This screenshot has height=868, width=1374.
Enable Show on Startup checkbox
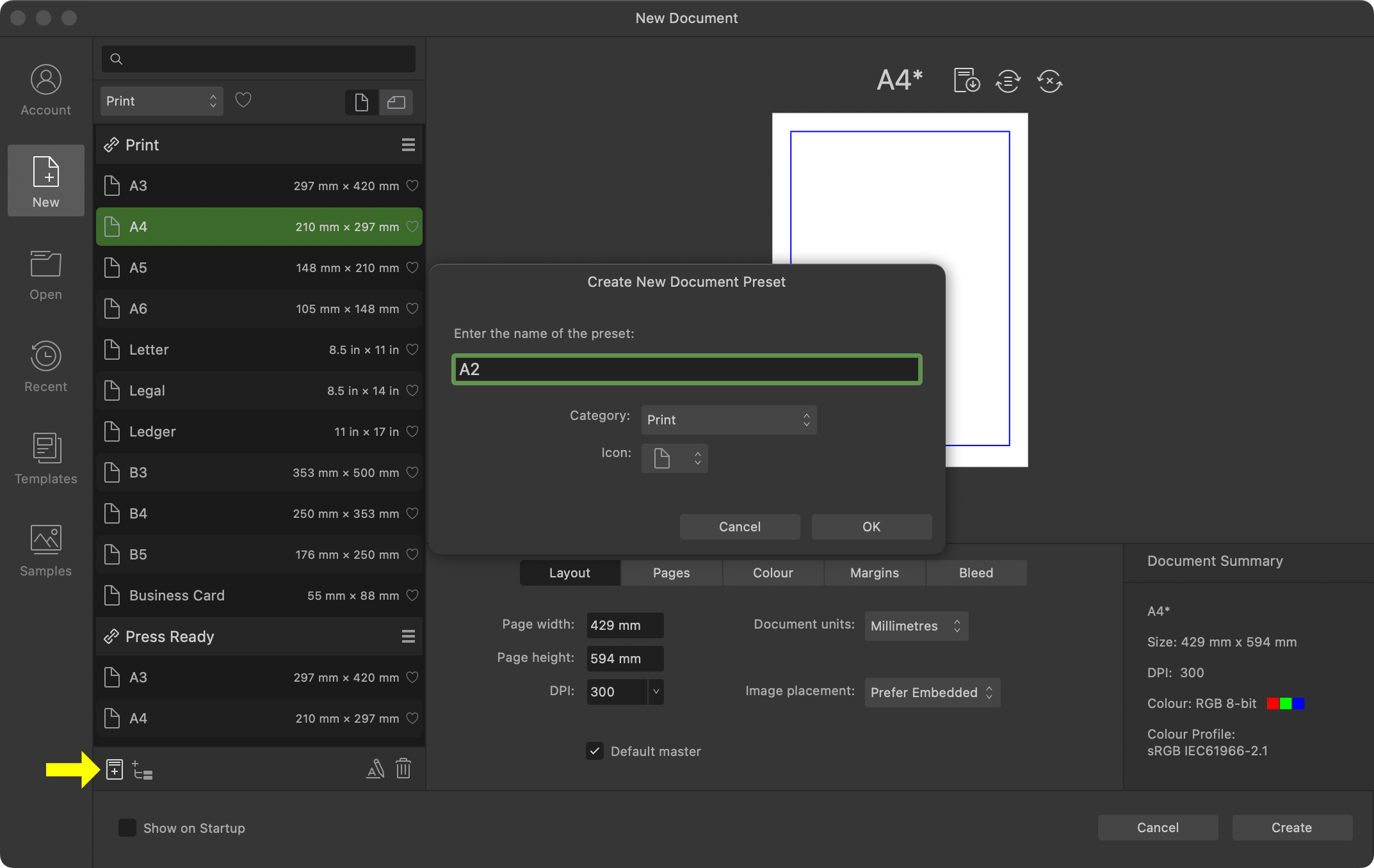pyautogui.click(x=127, y=828)
